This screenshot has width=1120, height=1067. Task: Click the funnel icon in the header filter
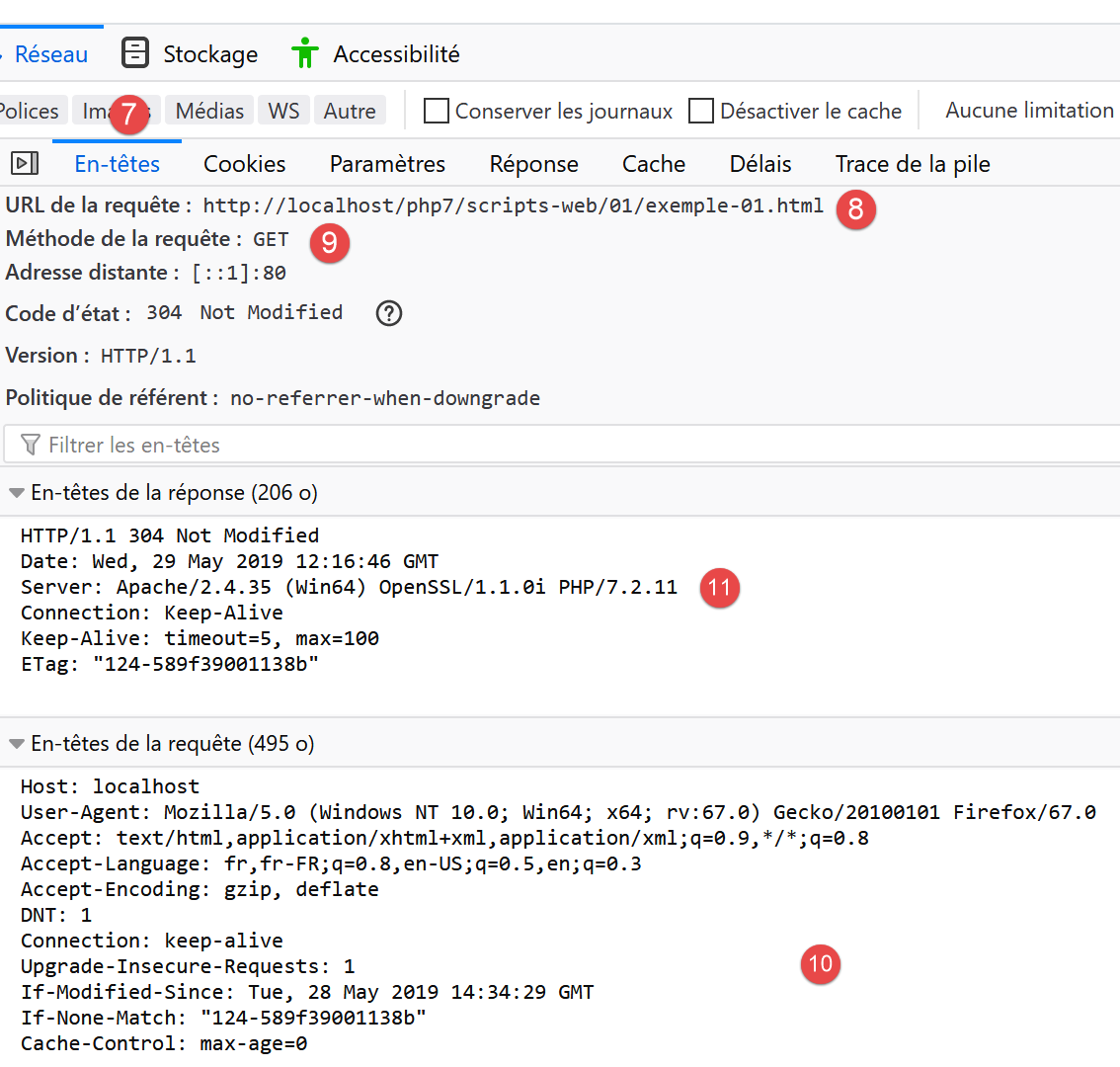[x=31, y=445]
